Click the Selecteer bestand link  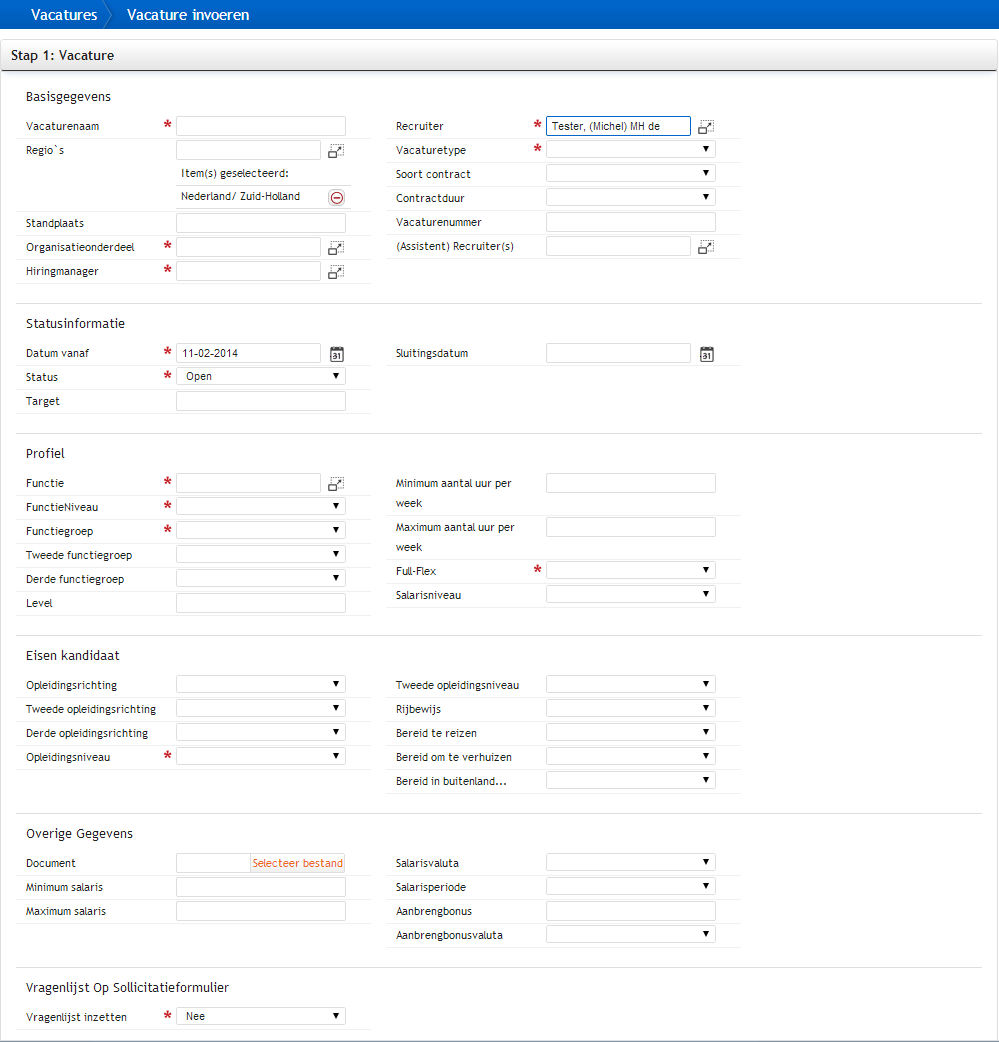coord(298,863)
